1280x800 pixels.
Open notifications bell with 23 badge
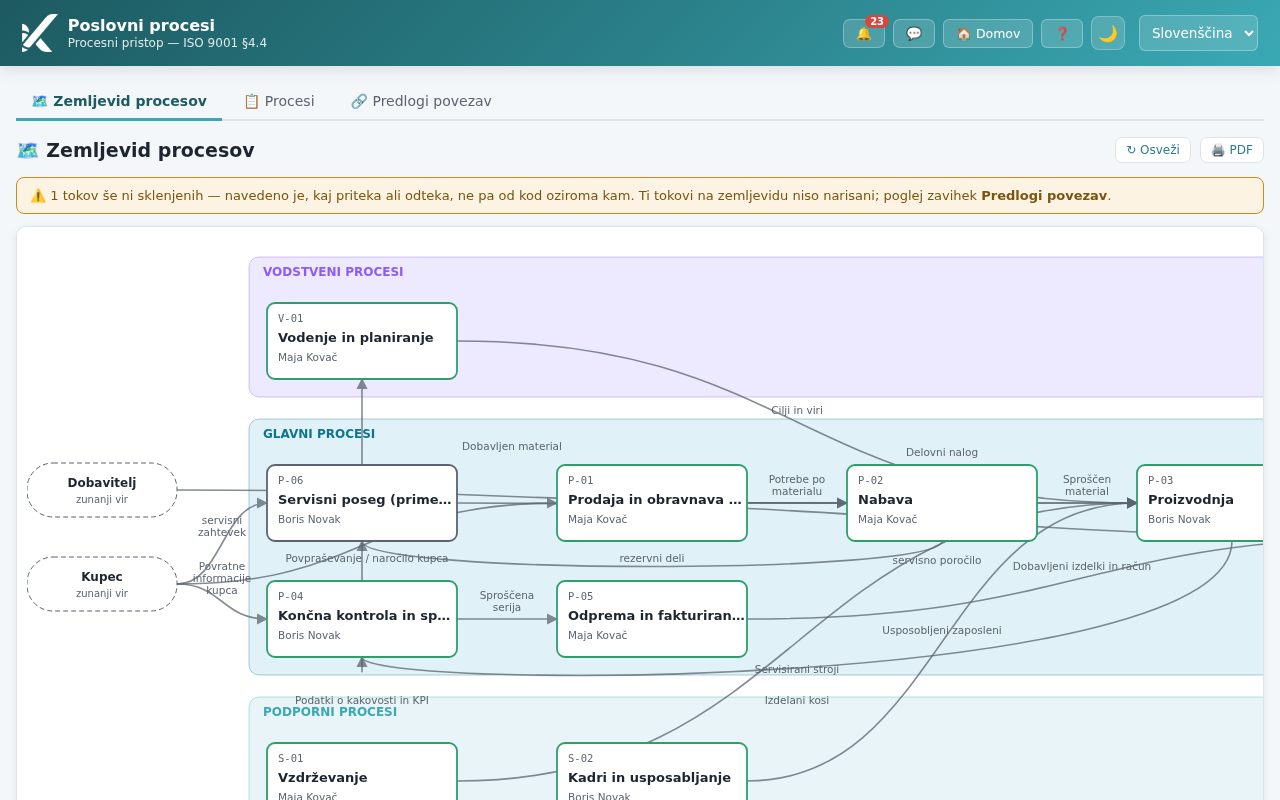click(864, 33)
